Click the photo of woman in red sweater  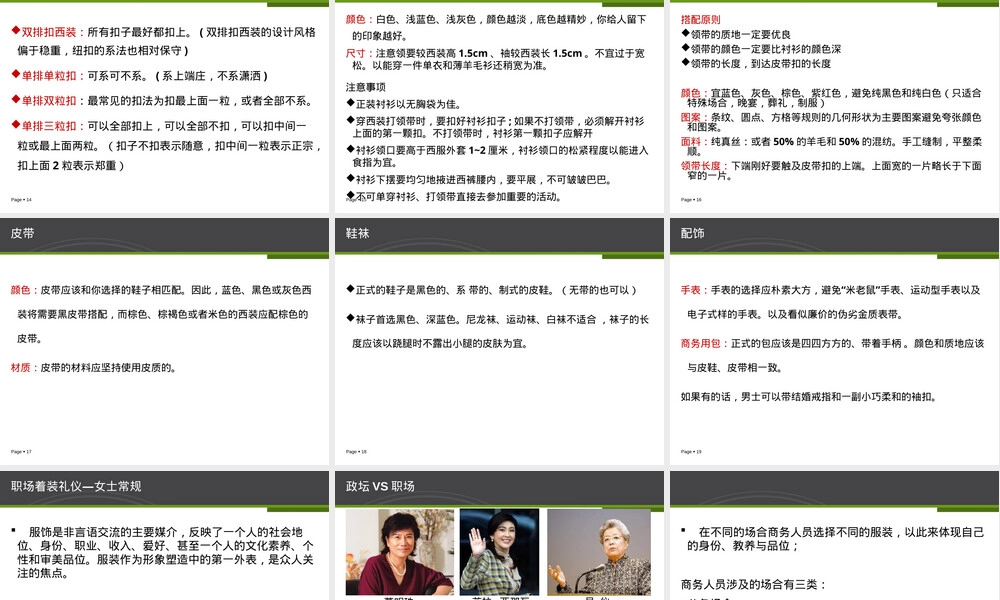tap(399, 552)
